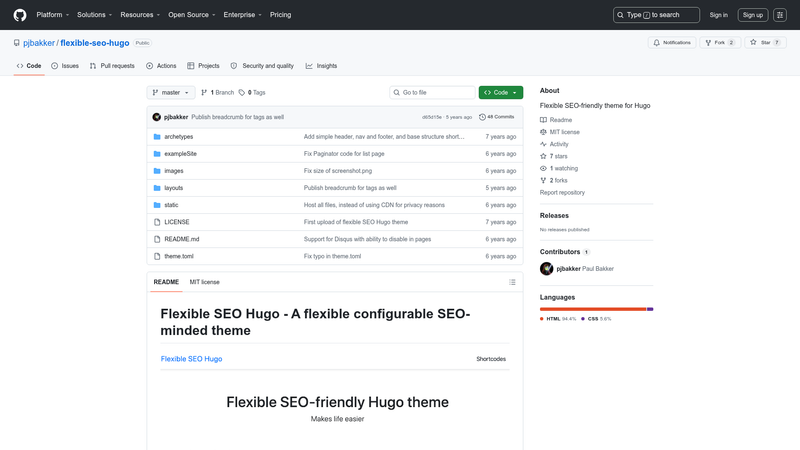Open the Pull requests tab
The height and width of the screenshot is (450, 800).
[112, 66]
